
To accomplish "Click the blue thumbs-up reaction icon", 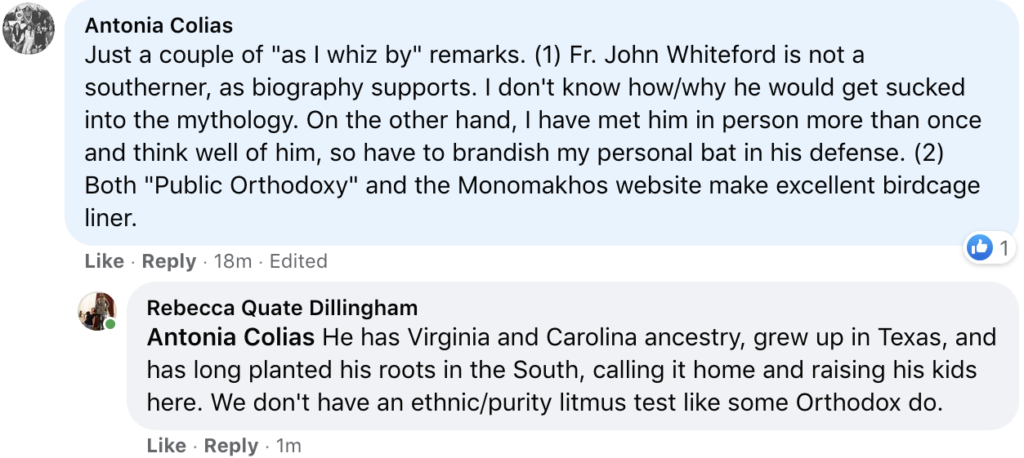I will pos(980,248).
